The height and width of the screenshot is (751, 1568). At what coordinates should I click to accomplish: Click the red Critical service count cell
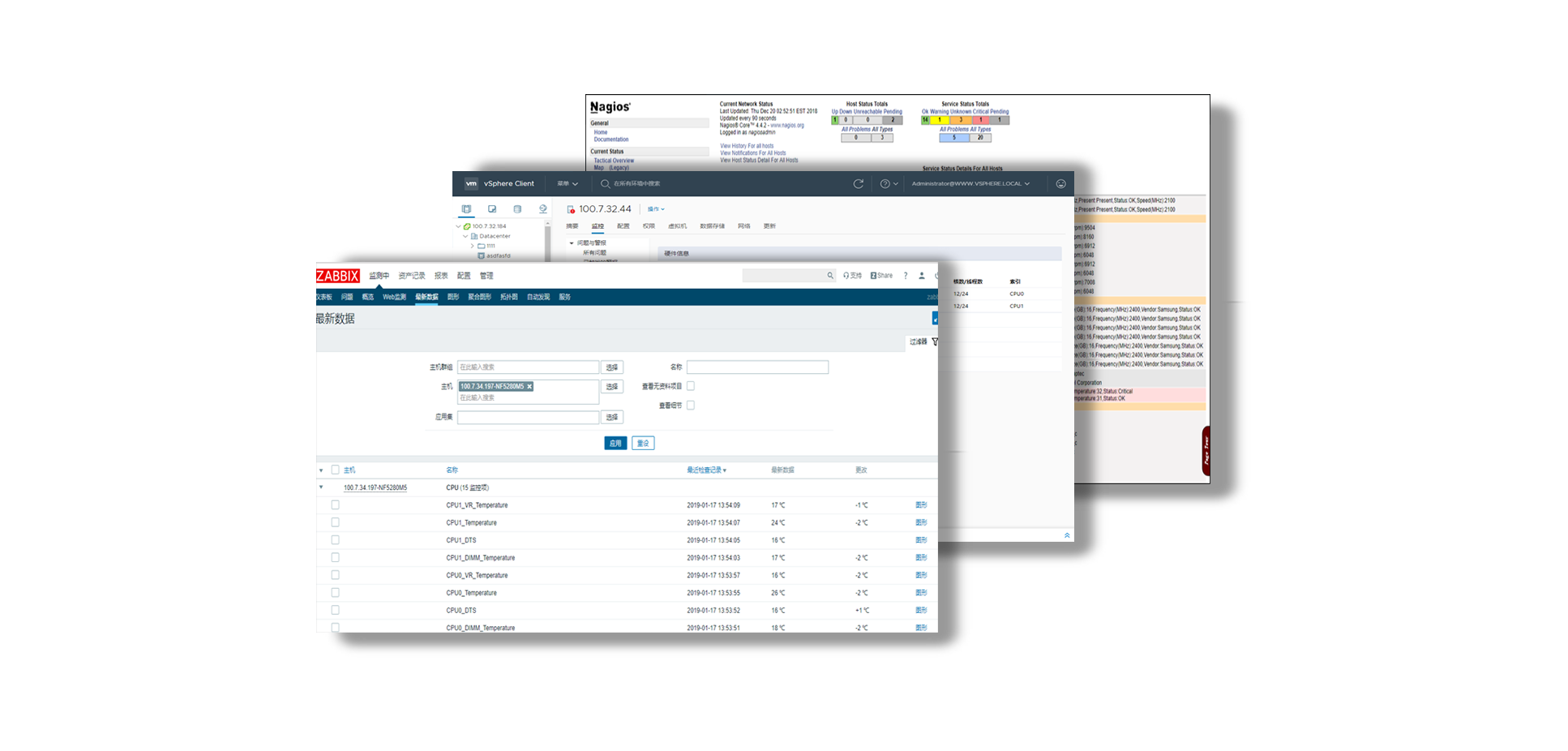point(980,120)
